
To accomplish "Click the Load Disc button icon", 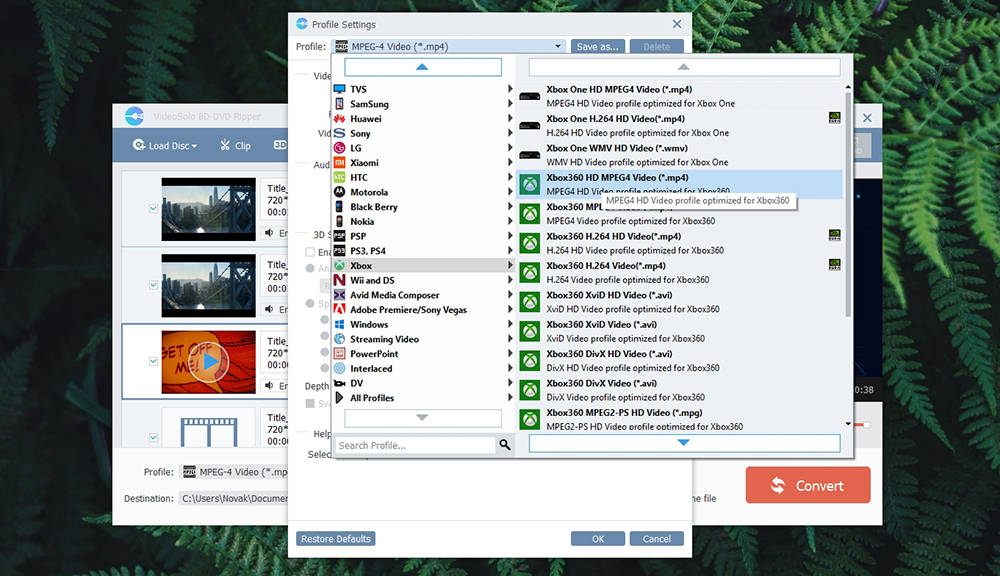I will point(138,145).
